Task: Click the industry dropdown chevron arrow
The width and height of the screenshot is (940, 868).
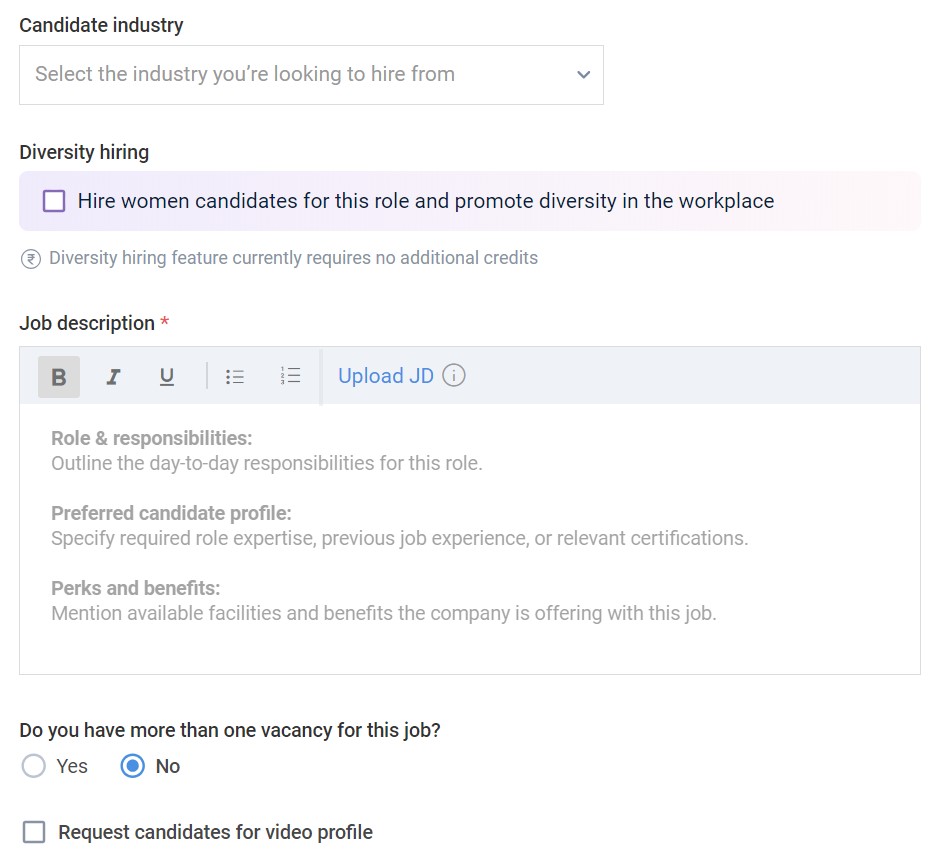Action: click(583, 75)
